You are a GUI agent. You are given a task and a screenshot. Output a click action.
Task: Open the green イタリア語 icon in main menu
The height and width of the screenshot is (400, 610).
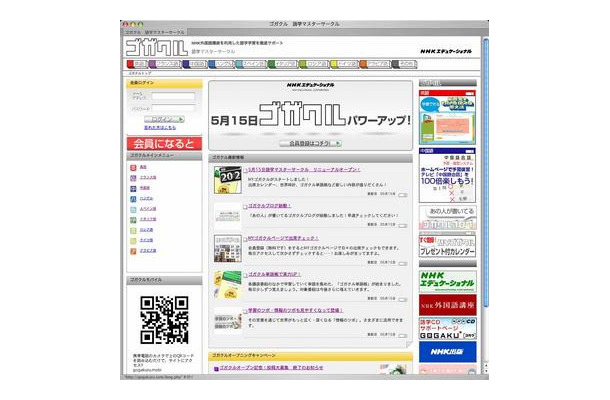click(x=133, y=220)
